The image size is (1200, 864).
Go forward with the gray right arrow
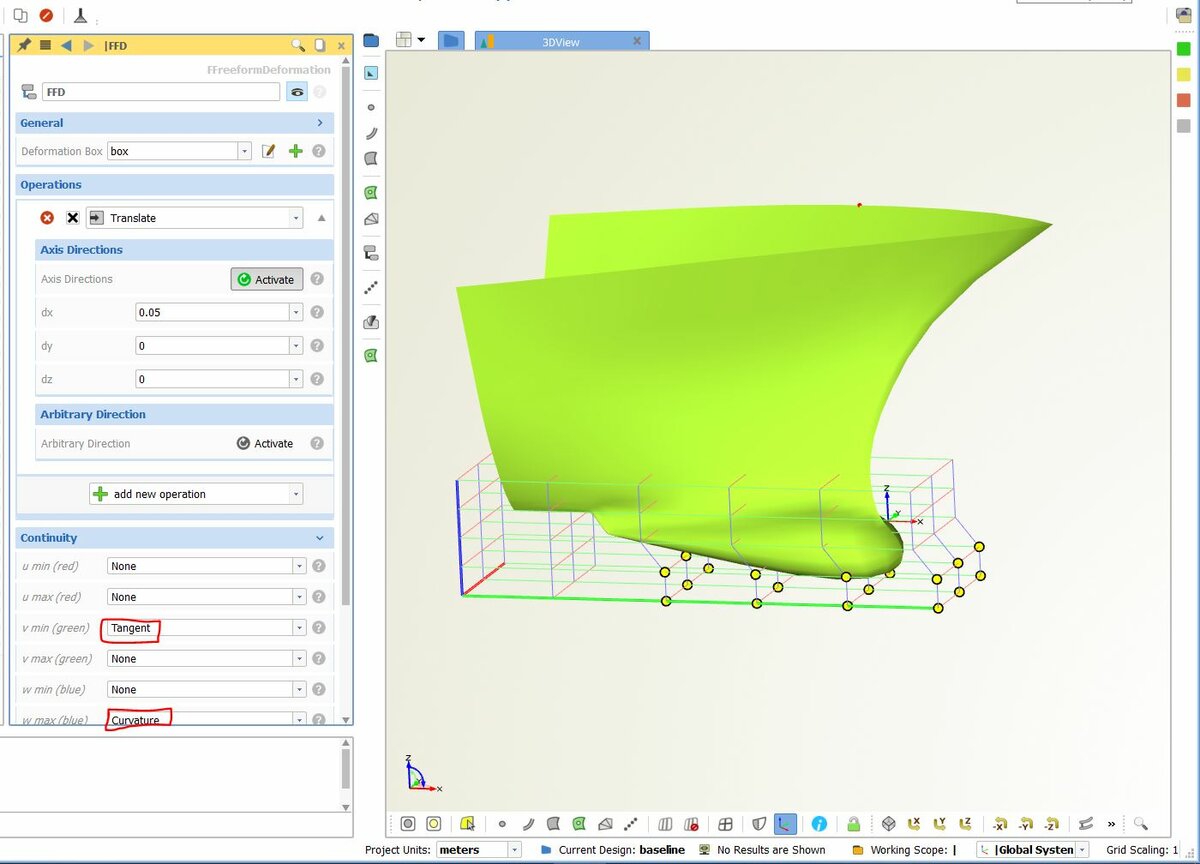coord(89,45)
